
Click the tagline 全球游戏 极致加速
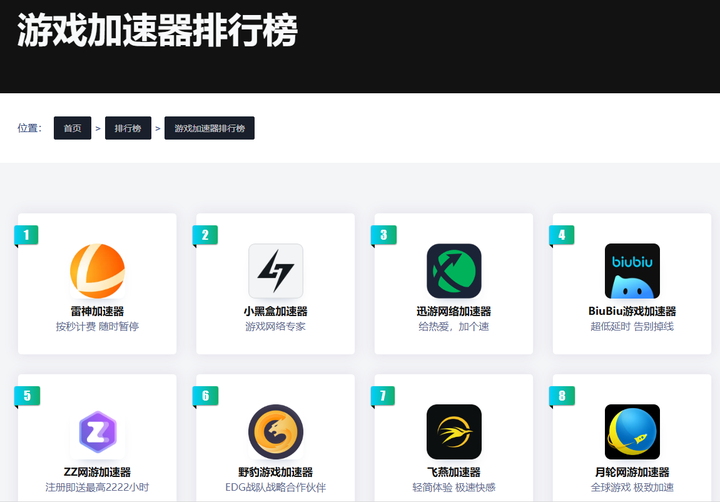pyautogui.click(x=632, y=487)
